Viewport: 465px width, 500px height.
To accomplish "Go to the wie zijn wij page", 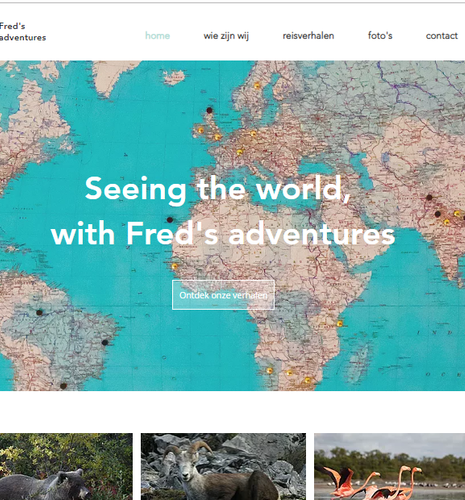I will (x=226, y=36).
